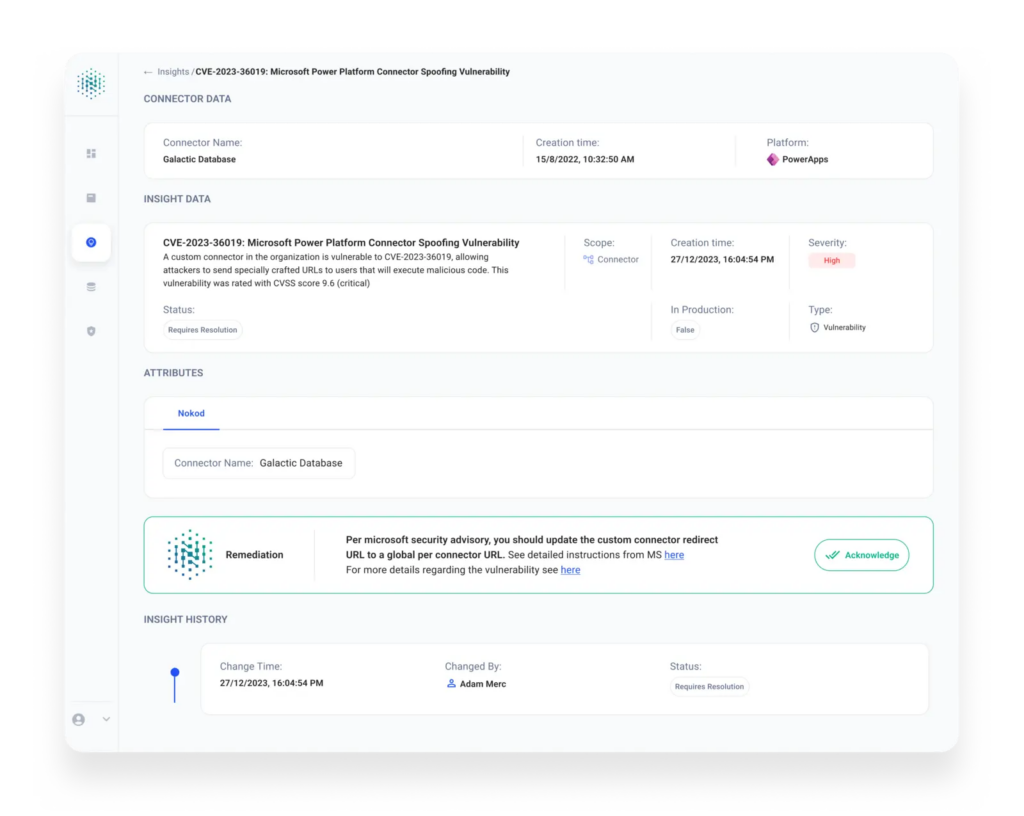
Task: Click the Vulnerability type shield icon
Action: [814, 327]
